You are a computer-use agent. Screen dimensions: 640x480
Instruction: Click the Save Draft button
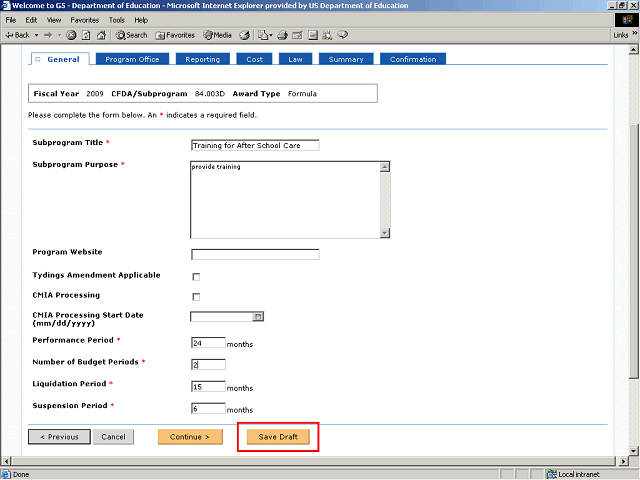point(278,437)
